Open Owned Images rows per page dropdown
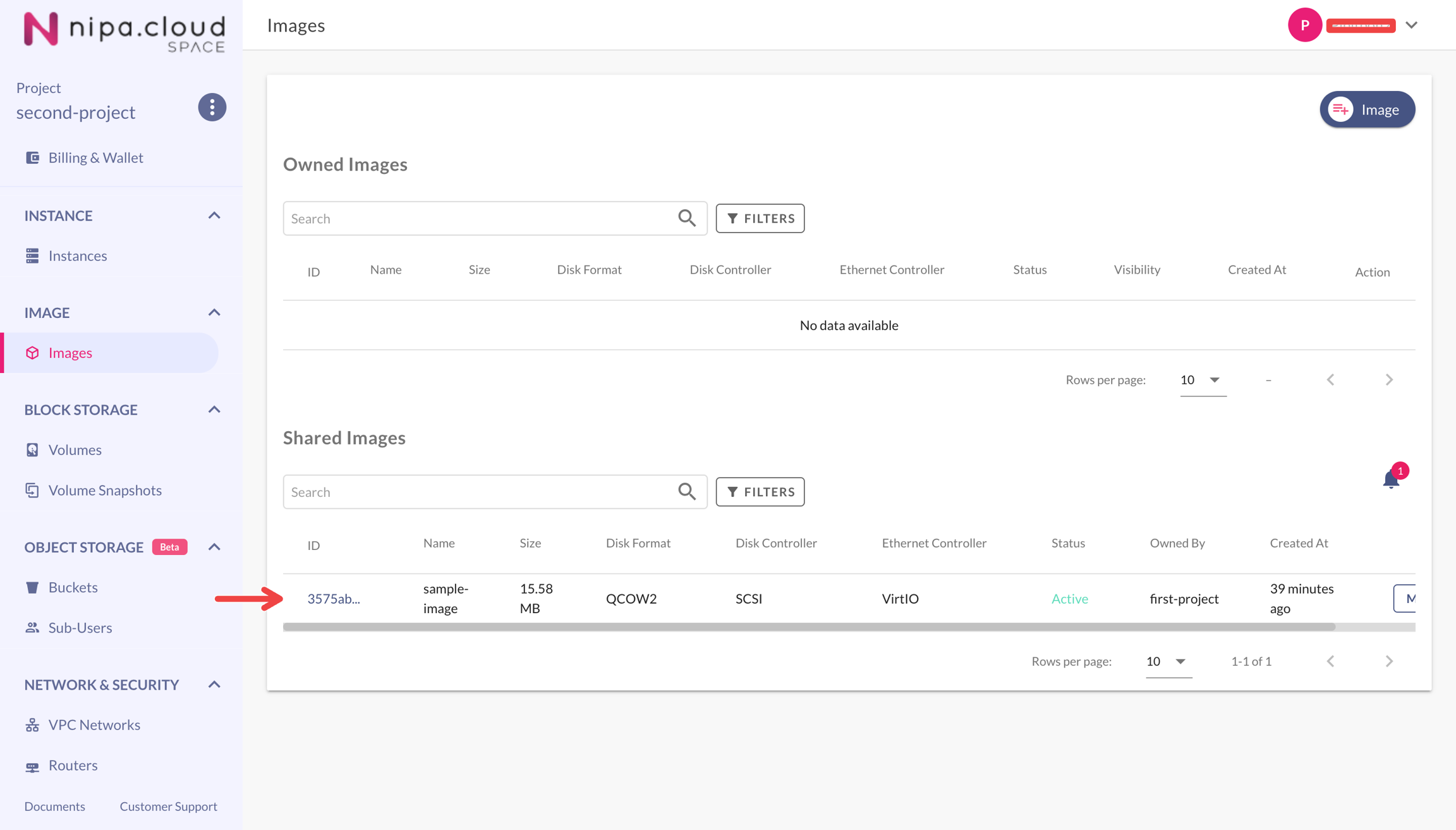The height and width of the screenshot is (830, 1456). click(1202, 380)
